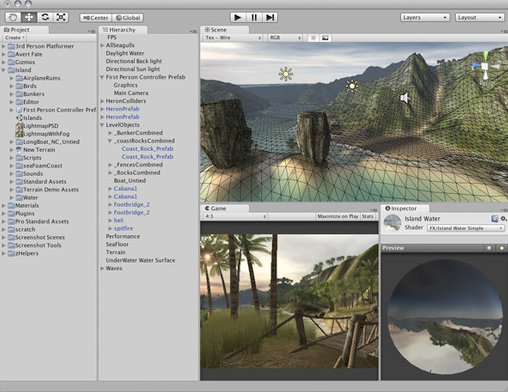Image resolution: width=508 pixels, height=392 pixels.
Task: Select the Water folder icon
Action: (19, 198)
